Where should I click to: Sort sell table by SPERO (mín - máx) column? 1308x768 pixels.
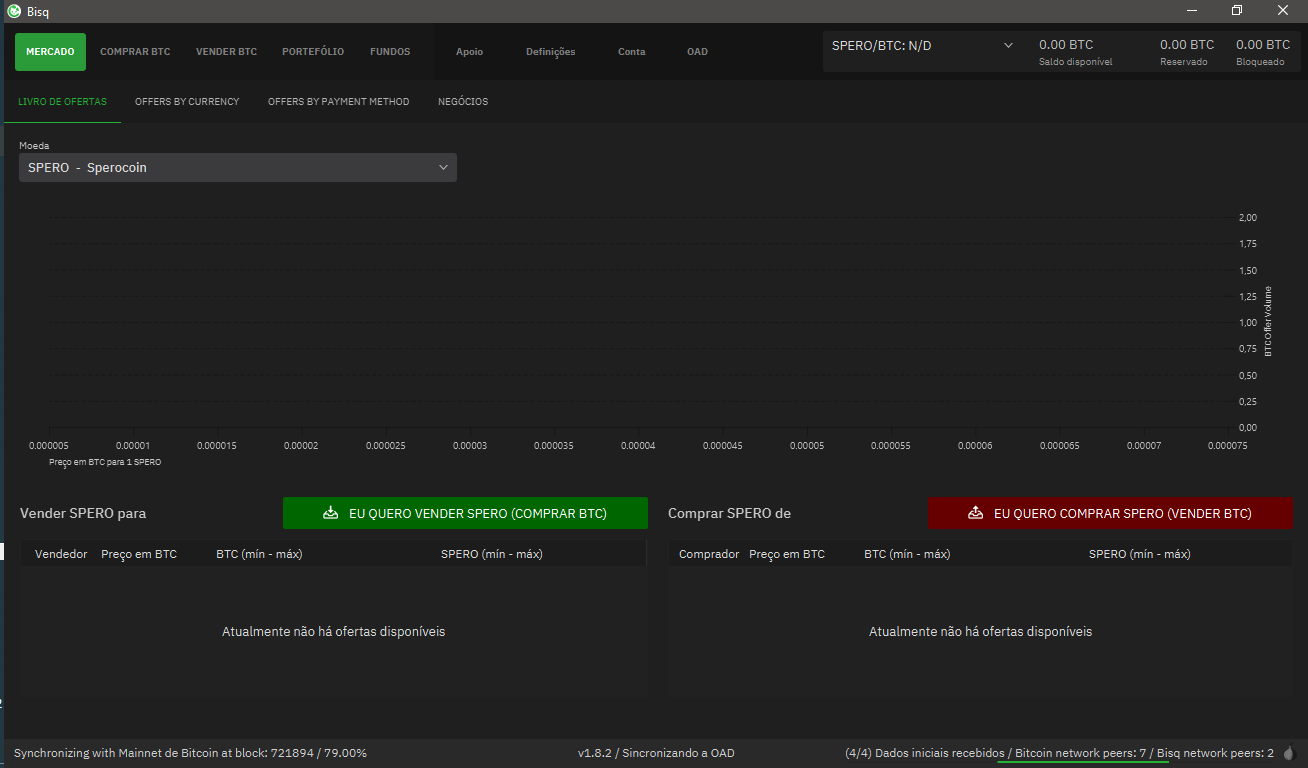[491, 554]
